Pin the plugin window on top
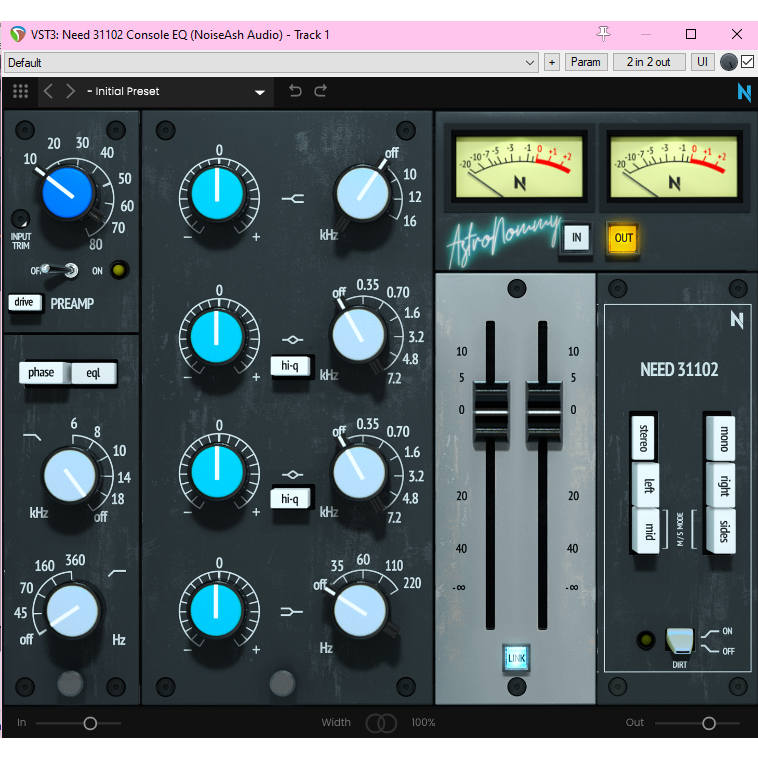This screenshot has height=758, width=758. point(603,34)
